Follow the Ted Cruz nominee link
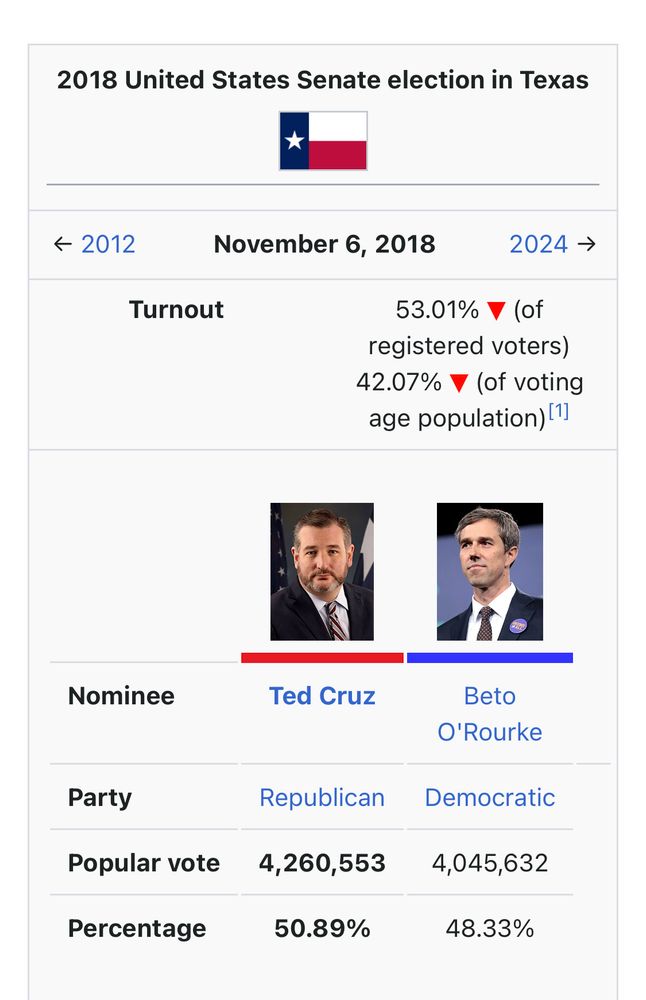This screenshot has height=1000, width=646. point(322,696)
